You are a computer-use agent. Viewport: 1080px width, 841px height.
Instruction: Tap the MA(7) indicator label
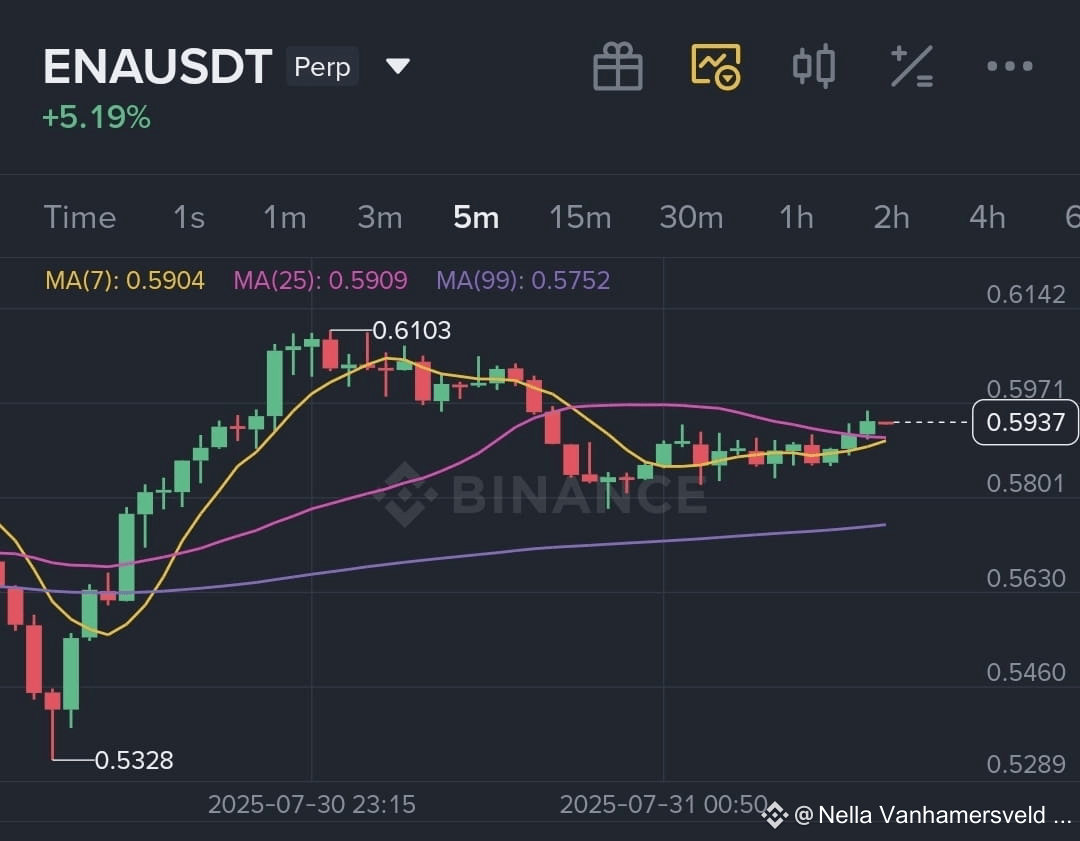pos(125,280)
